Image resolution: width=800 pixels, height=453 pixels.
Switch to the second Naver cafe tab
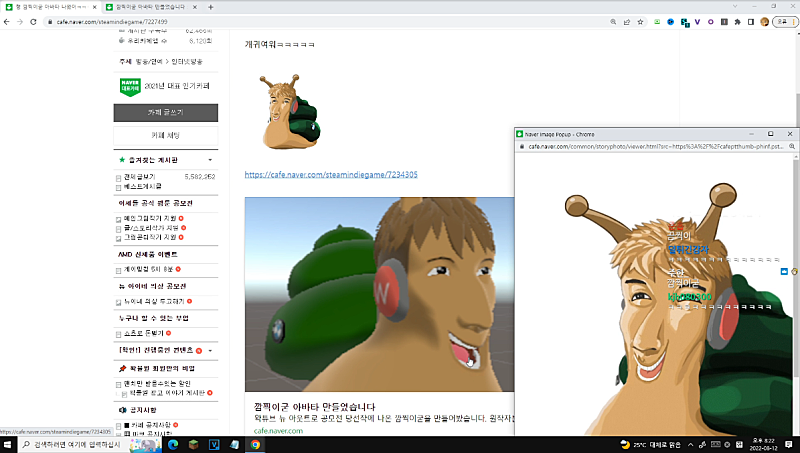(x=152, y=7)
